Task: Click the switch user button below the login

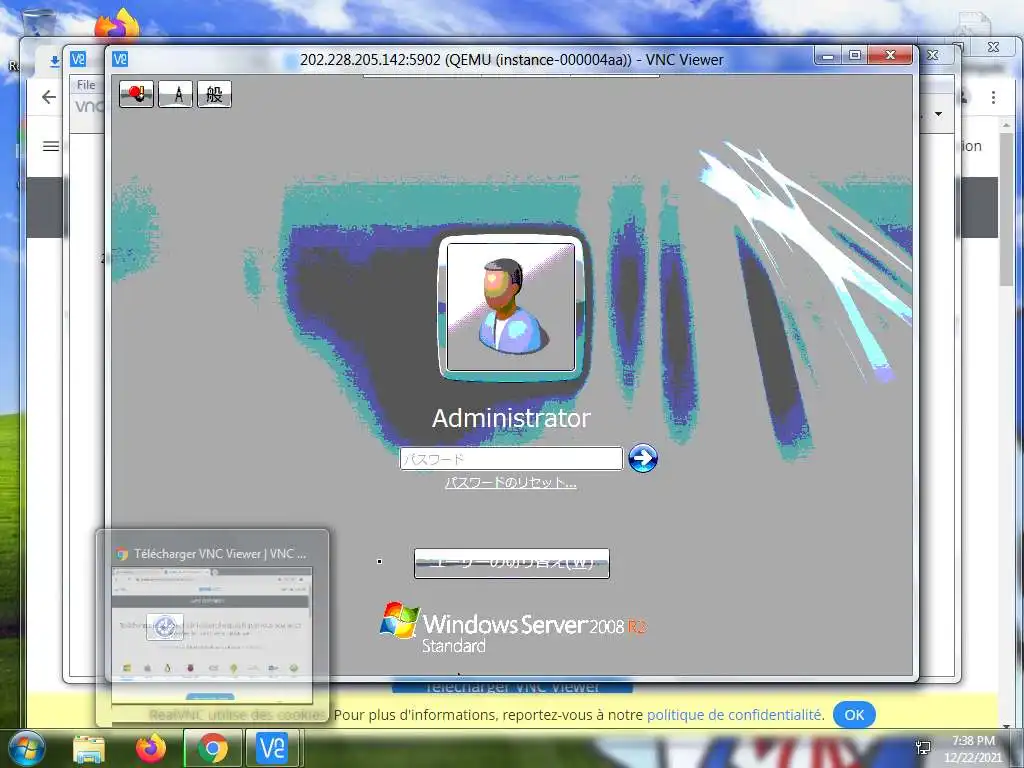Action: [x=511, y=564]
